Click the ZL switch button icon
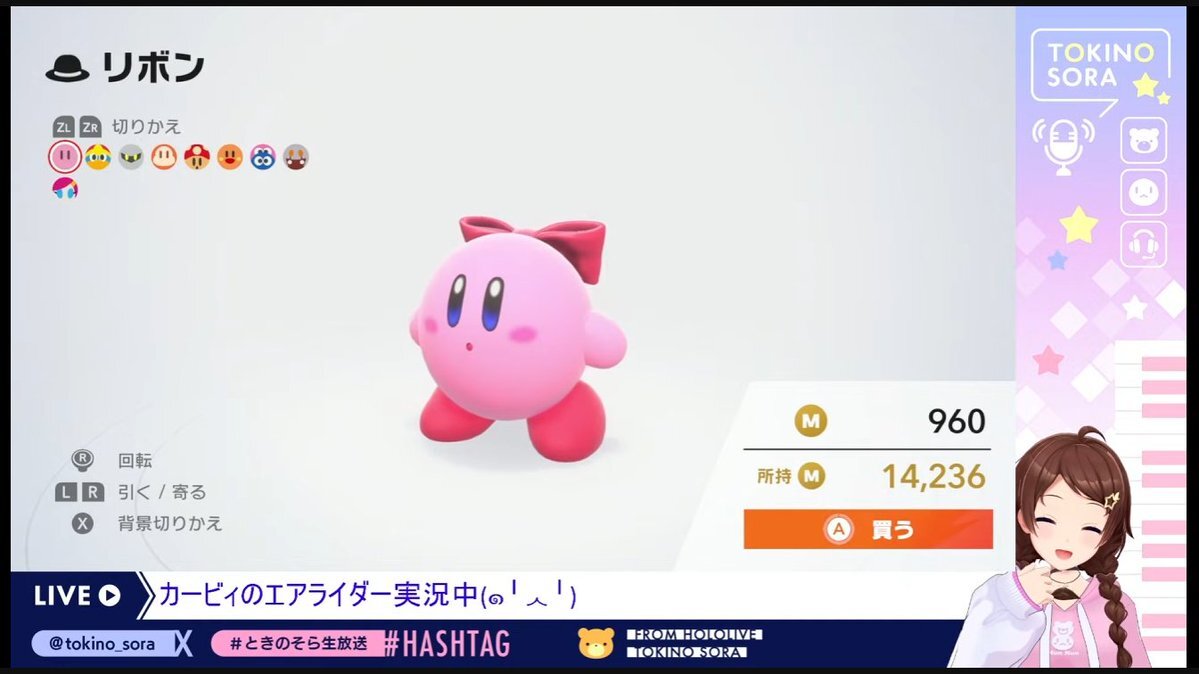Image resolution: width=1199 pixels, height=674 pixels. pos(63,127)
